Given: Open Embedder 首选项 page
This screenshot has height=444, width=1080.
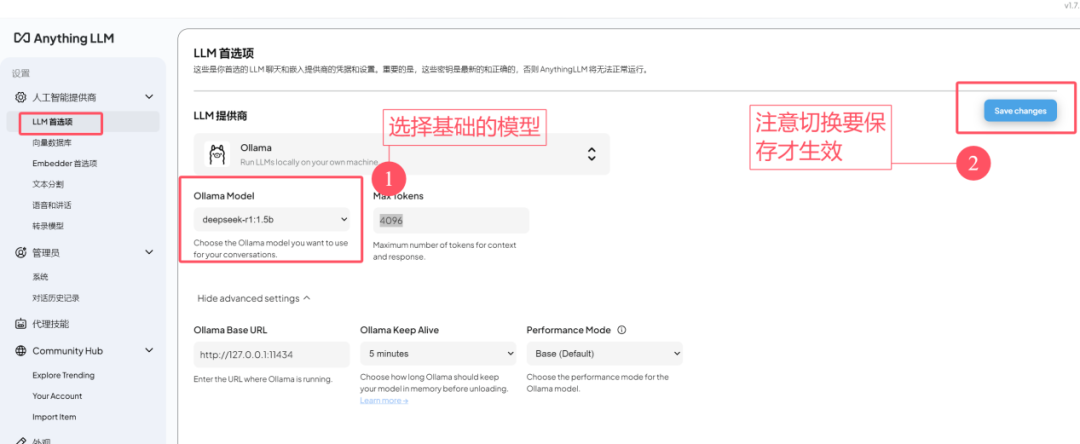Looking at the screenshot, I should 65,163.
